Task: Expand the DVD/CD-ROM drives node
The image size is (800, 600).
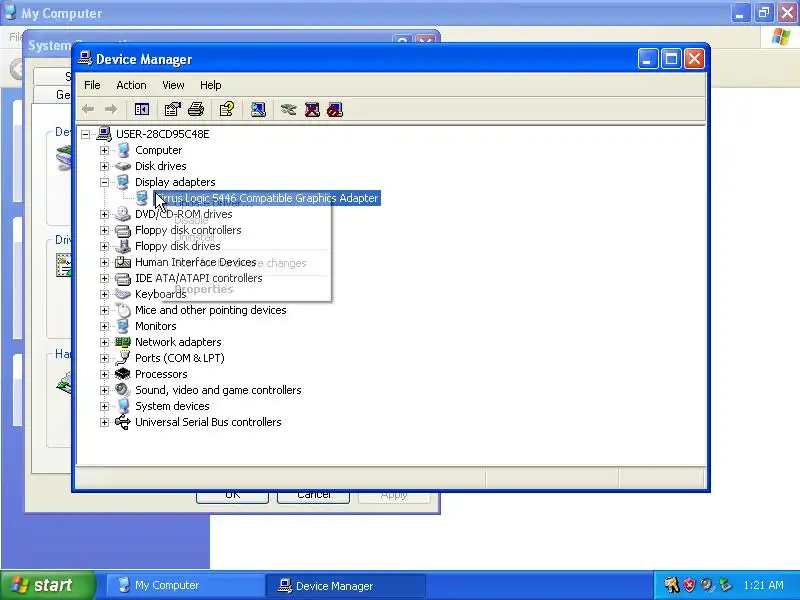Action: (x=105, y=214)
